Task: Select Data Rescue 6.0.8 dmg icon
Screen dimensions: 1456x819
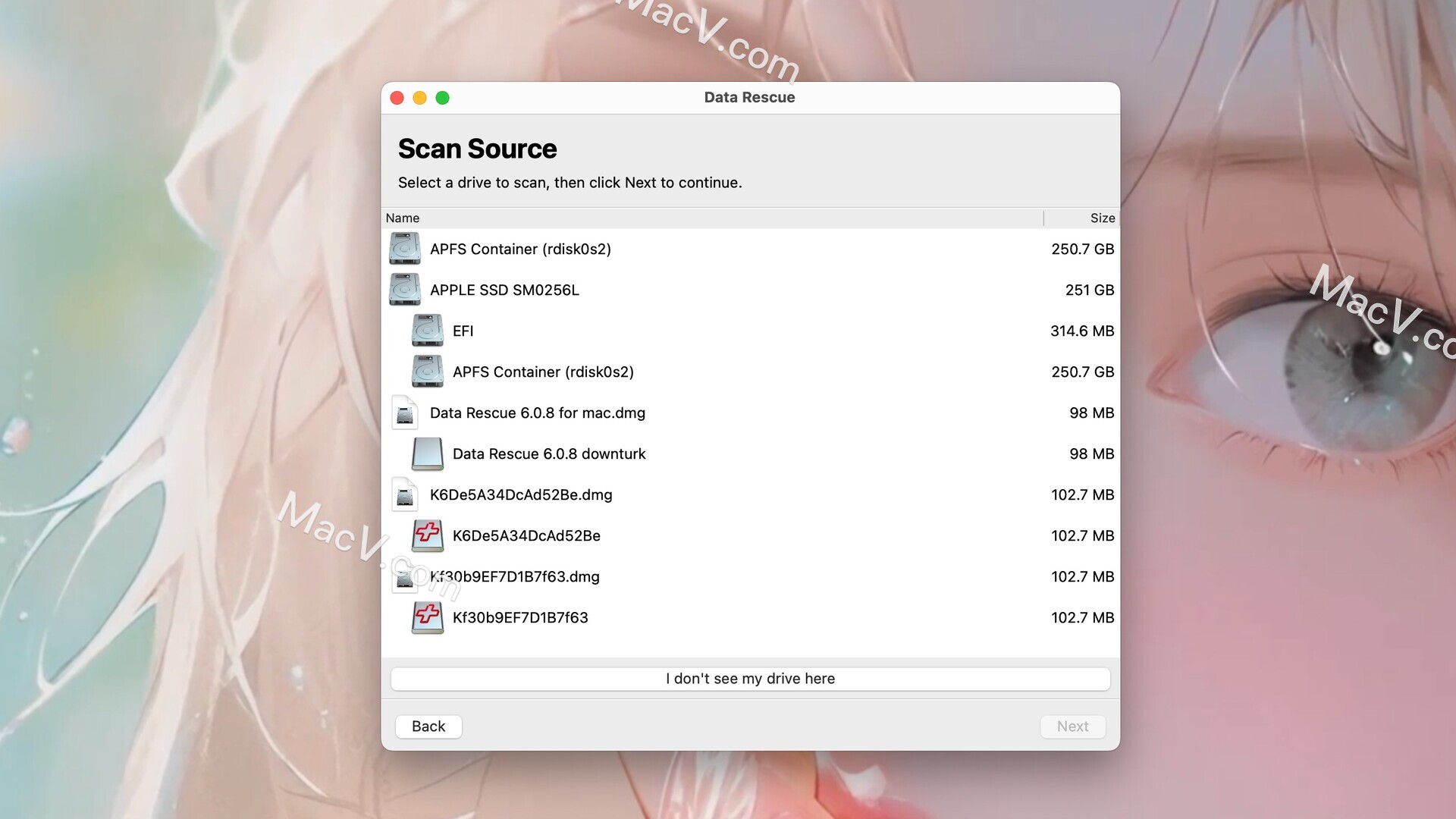Action: tap(404, 412)
